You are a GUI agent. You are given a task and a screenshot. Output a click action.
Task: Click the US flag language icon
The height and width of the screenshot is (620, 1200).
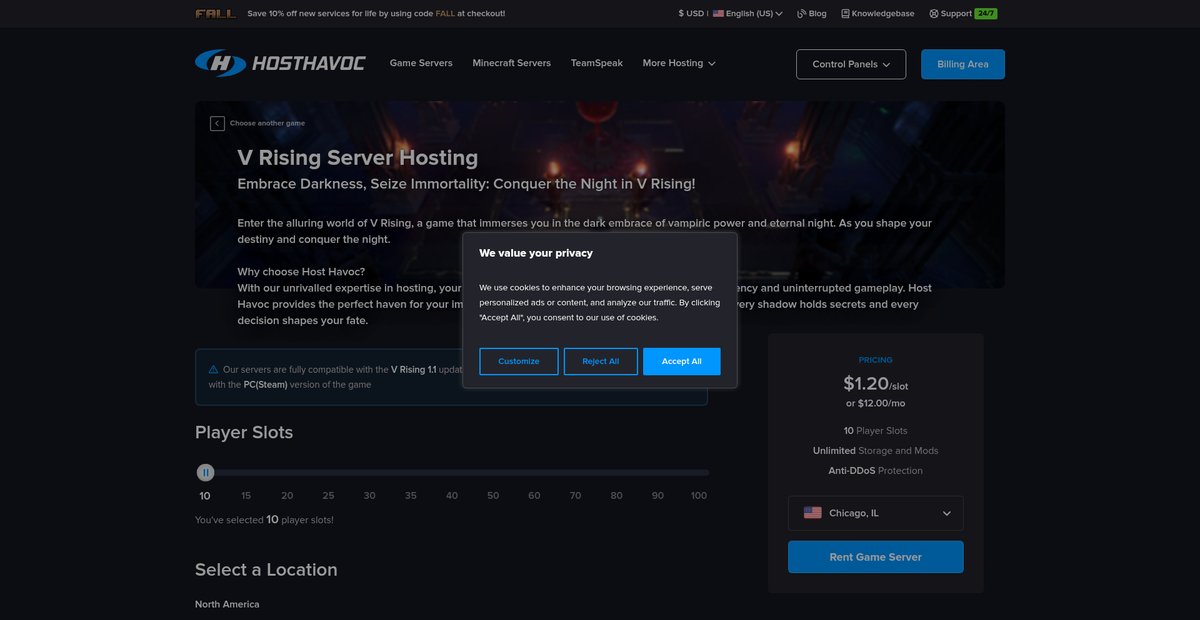pos(718,14)
